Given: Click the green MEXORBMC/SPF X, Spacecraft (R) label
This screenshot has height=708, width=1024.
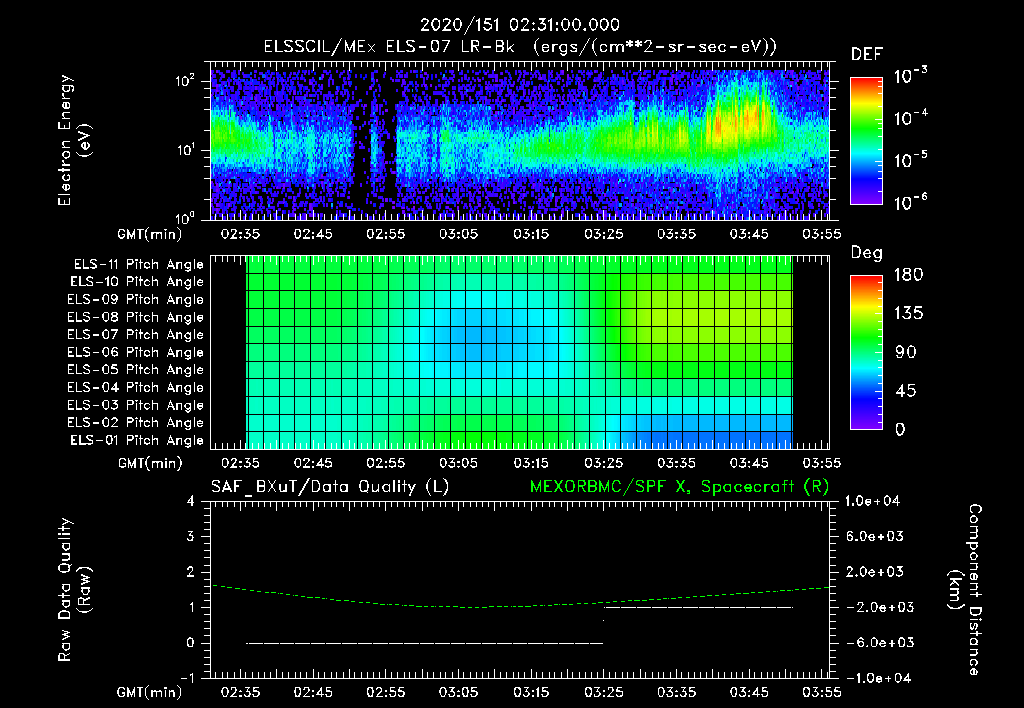Looking at the screenshot, I should 679,487.
